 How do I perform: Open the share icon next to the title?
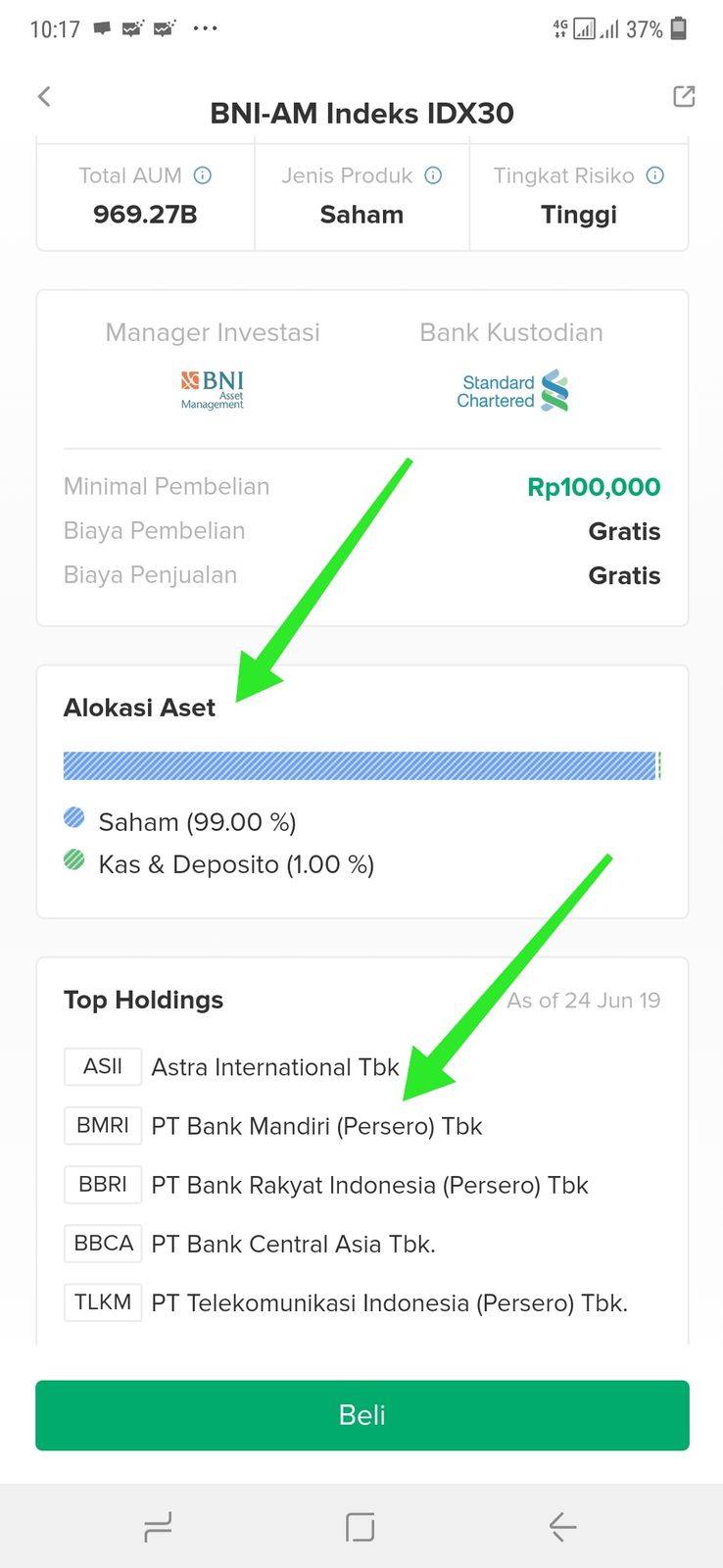click(x=684, y=96)
